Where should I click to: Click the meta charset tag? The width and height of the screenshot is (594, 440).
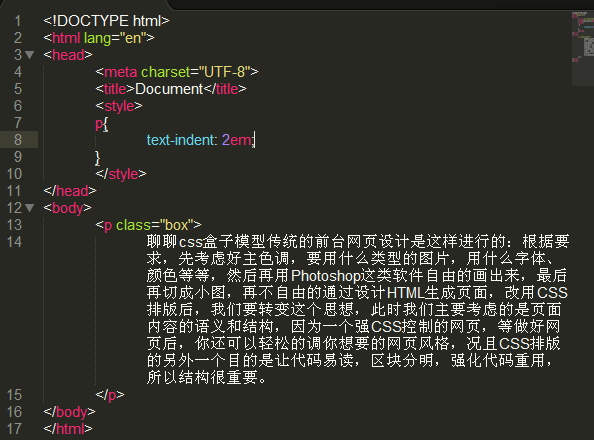[x=177, y=72]
